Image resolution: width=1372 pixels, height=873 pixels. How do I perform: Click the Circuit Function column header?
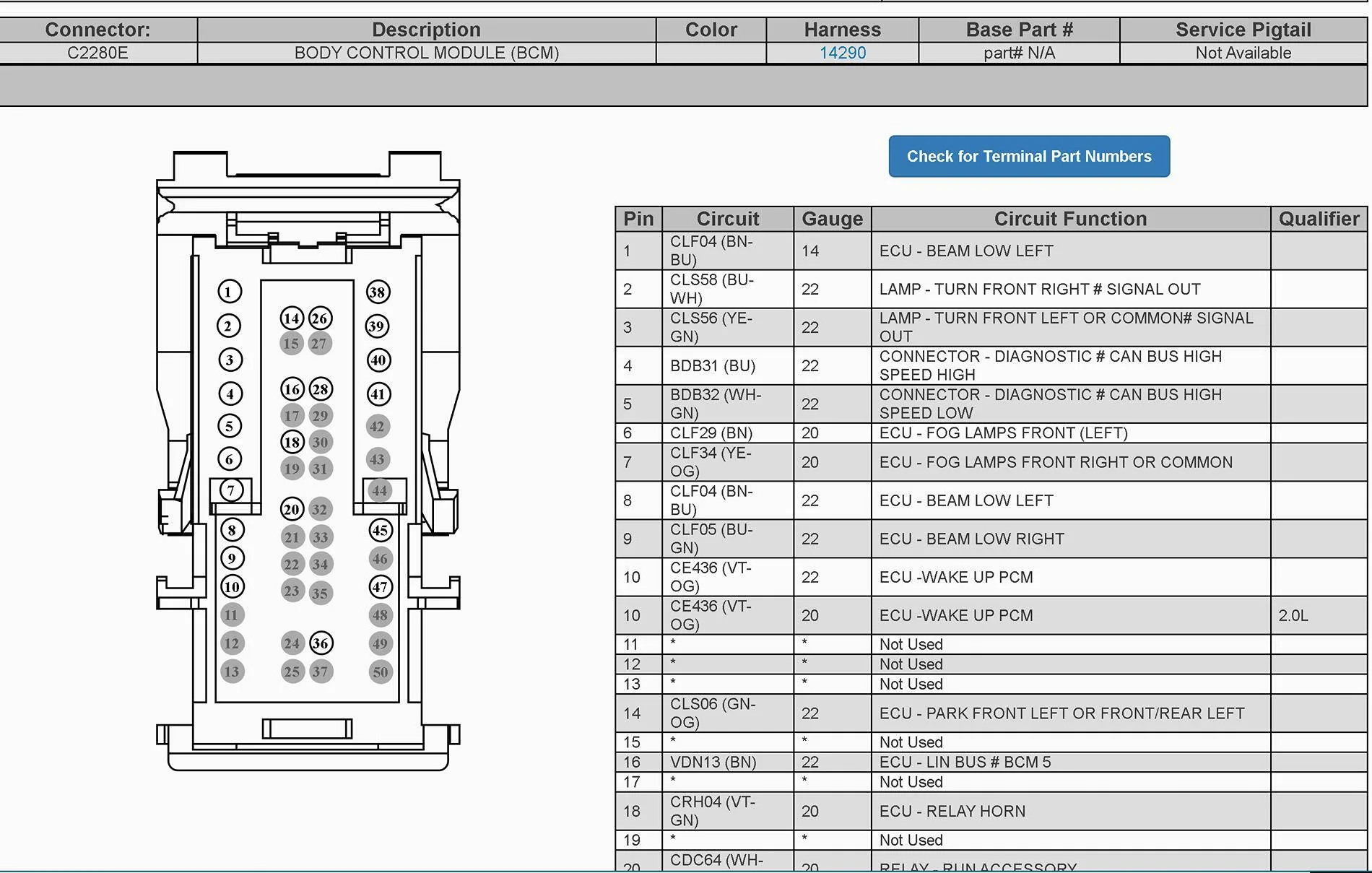(1070, 219)
